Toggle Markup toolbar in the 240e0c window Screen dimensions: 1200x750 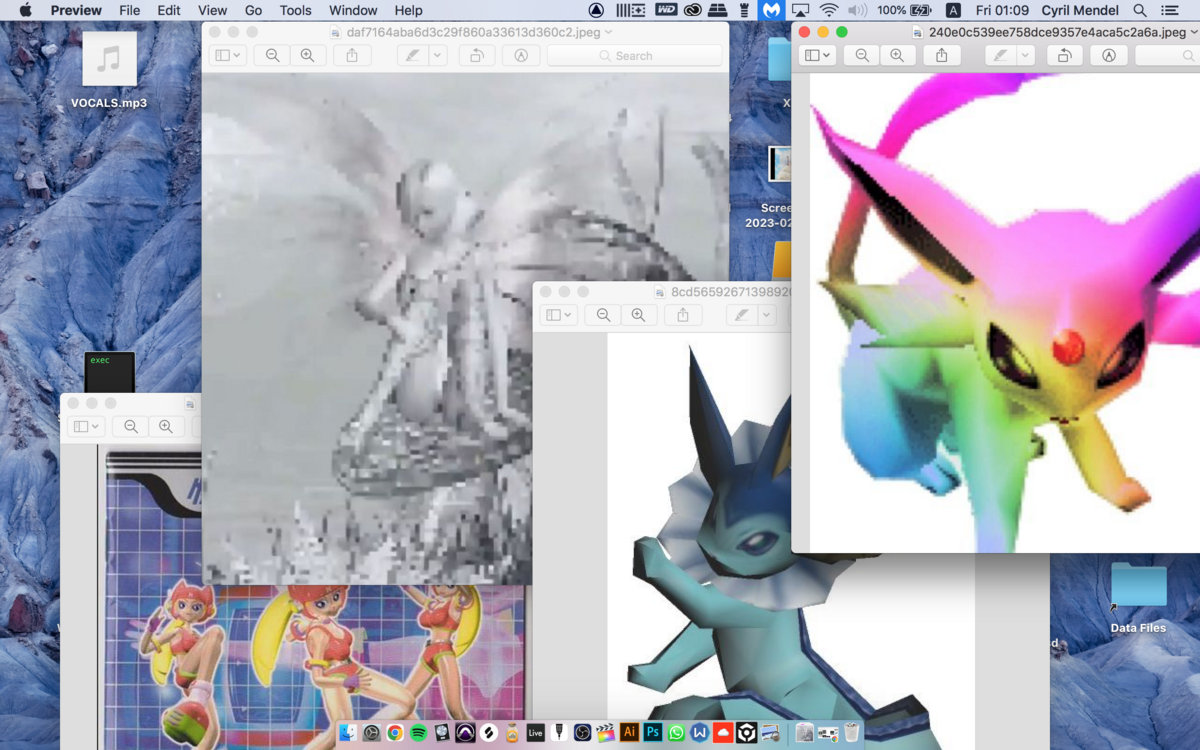tap(1108, 56)
